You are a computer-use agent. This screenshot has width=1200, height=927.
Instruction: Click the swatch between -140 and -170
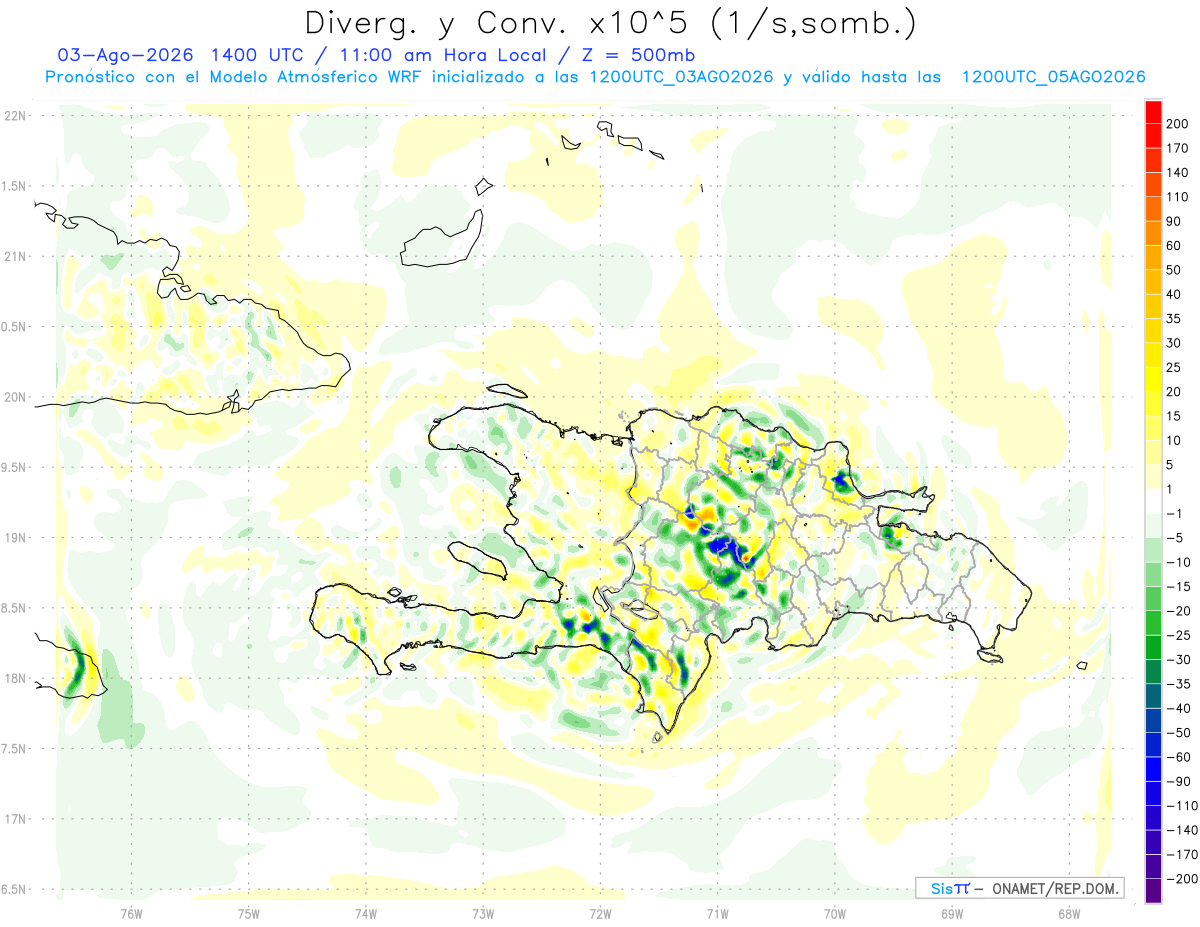[1153, 842]
